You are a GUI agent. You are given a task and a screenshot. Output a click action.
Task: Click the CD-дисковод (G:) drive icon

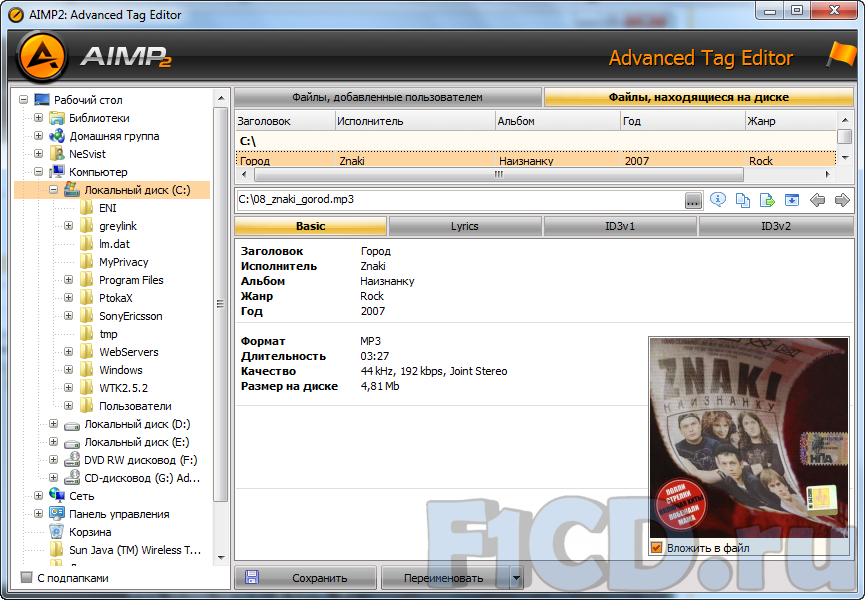72,478
